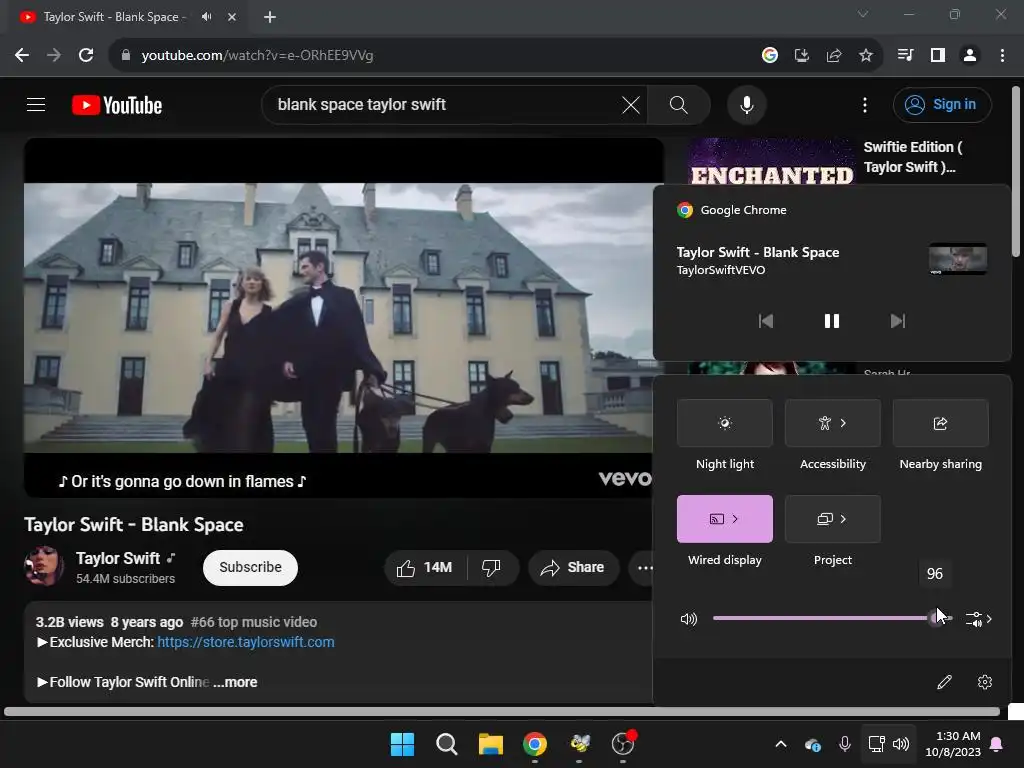The image size is (1024, 768).
Task: Open the YouTube guide hamburger menu
Action: pyautogui.click(x=36, y=104)
